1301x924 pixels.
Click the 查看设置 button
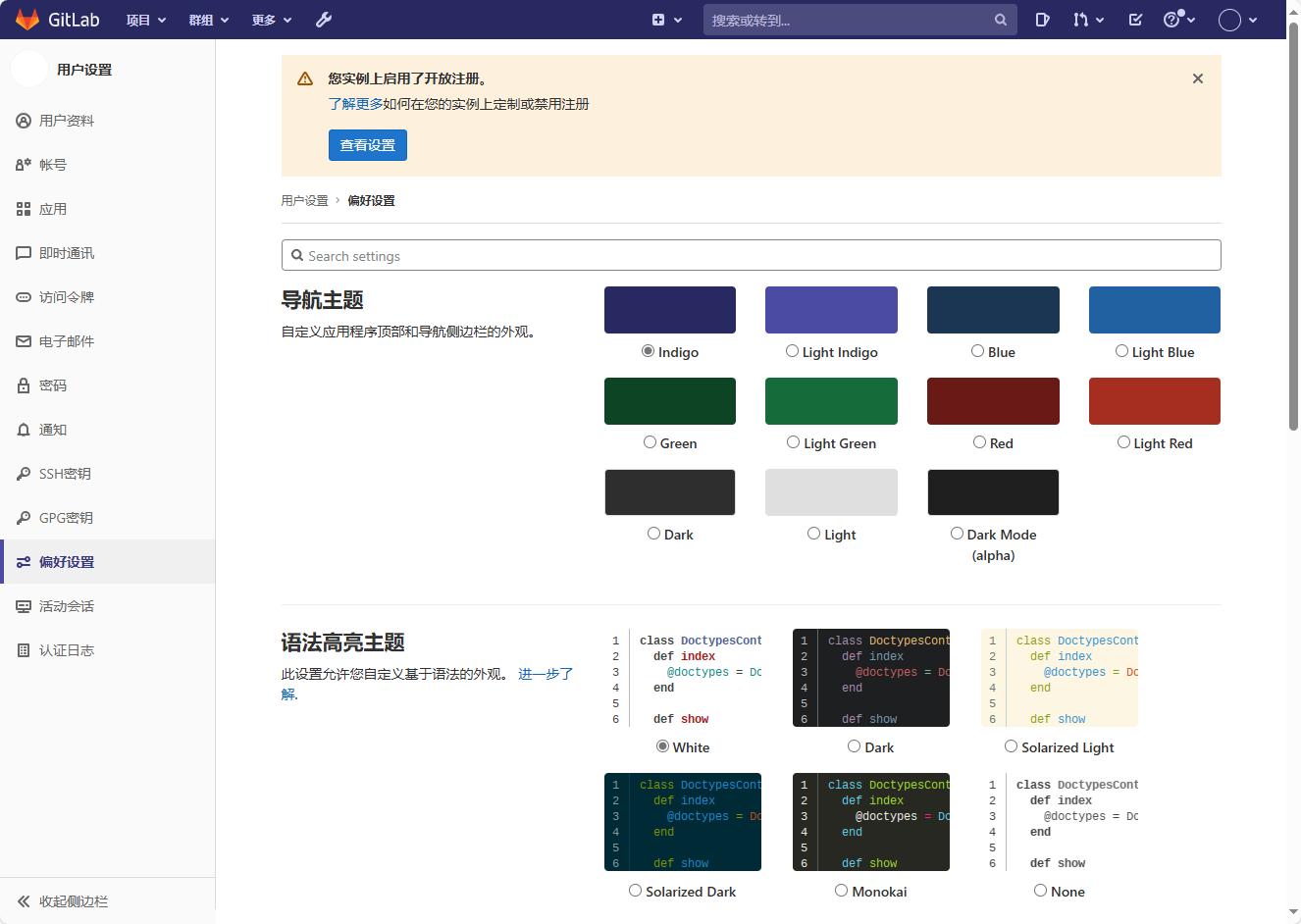click(x=367, y=145)
